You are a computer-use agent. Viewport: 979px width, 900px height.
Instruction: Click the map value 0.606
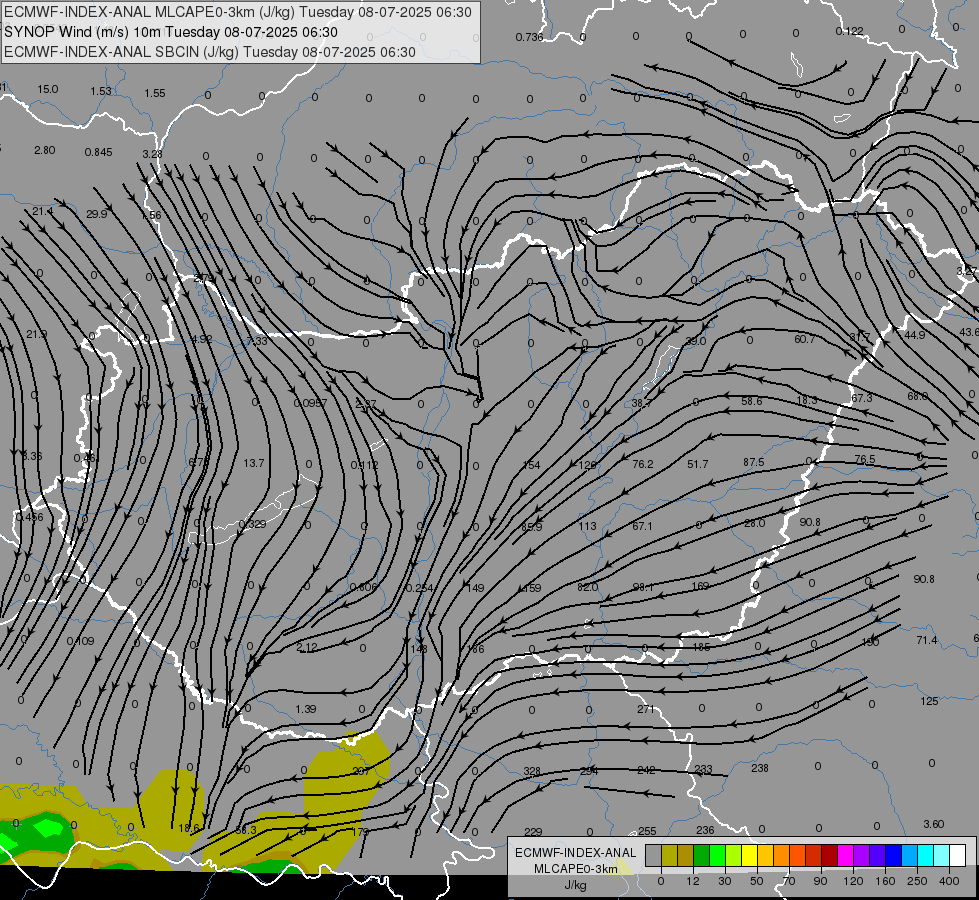[x=363, y=587]
